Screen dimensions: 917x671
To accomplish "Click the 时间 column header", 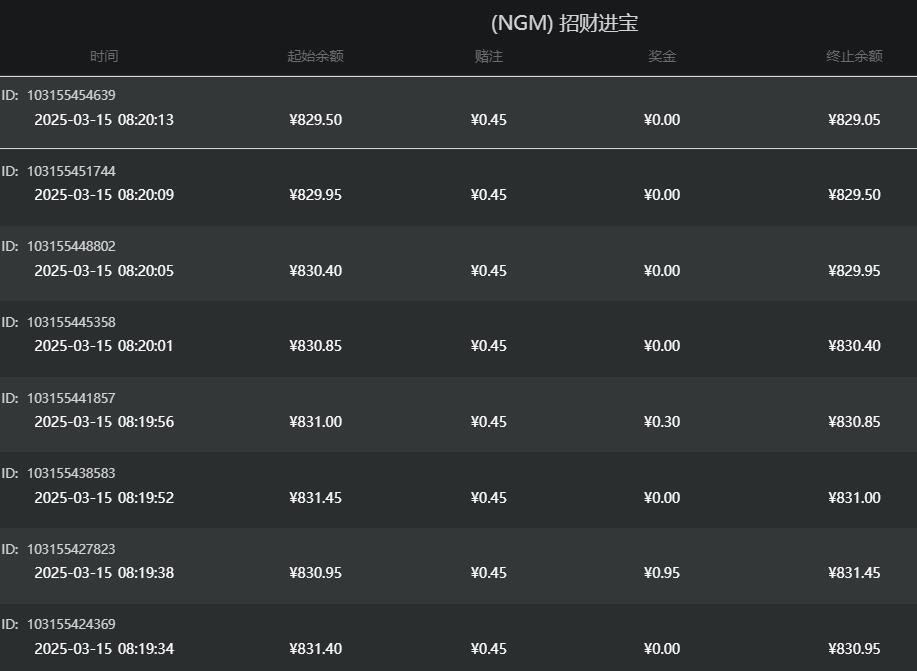I will (x=104, y=56).
